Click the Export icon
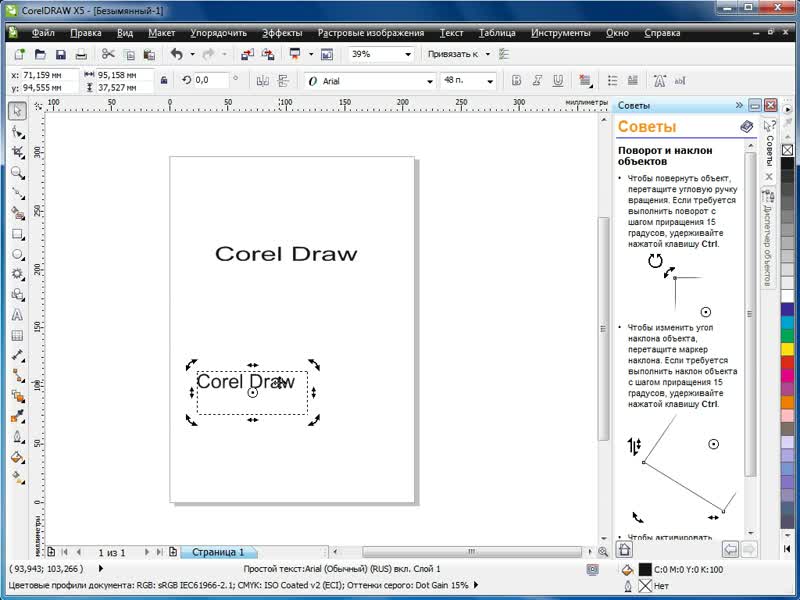Viewport: 800px width, 600px height. pyautogui.click(x=268, y=54)
